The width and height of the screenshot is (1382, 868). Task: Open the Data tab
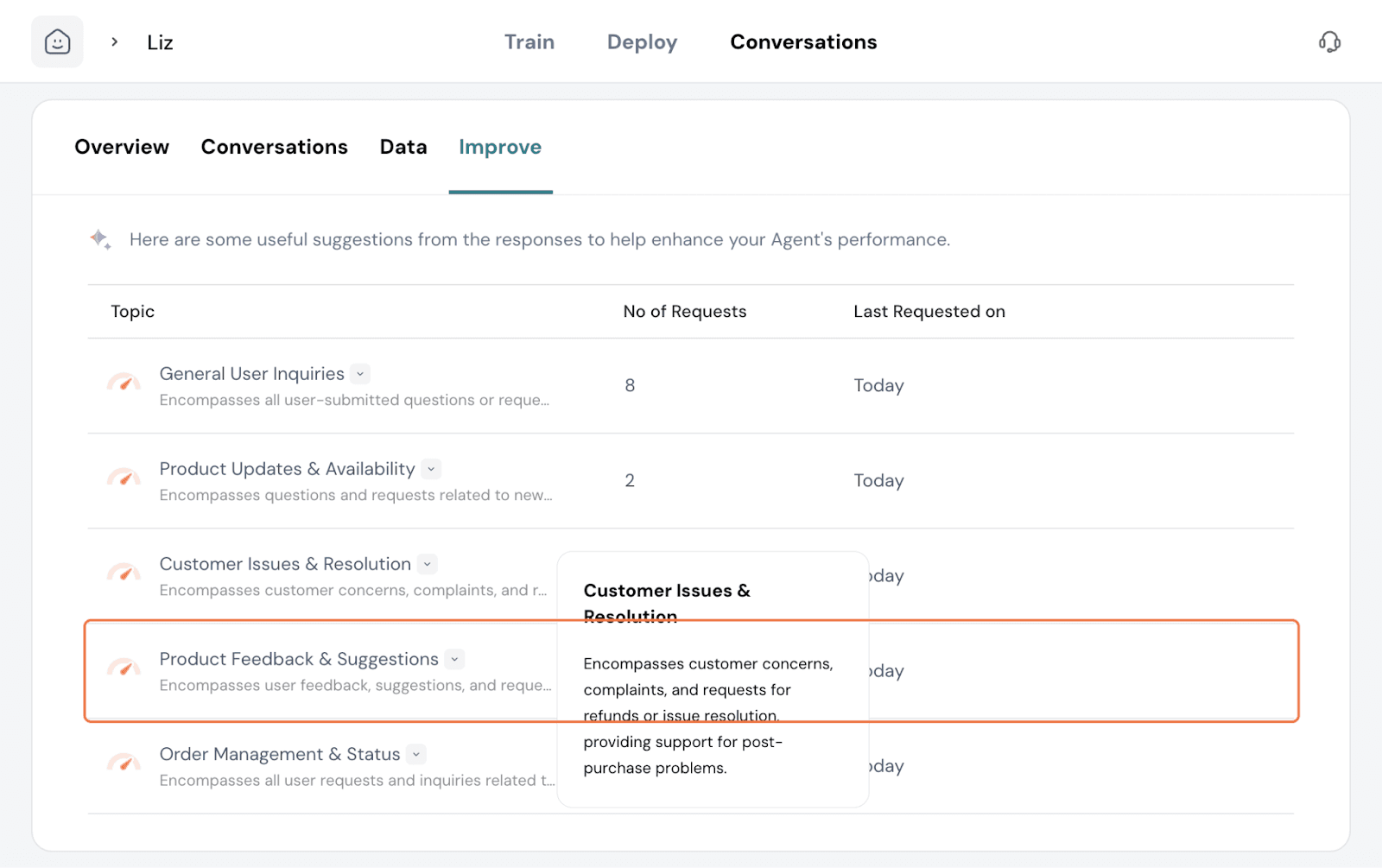[x=403, y=147]
